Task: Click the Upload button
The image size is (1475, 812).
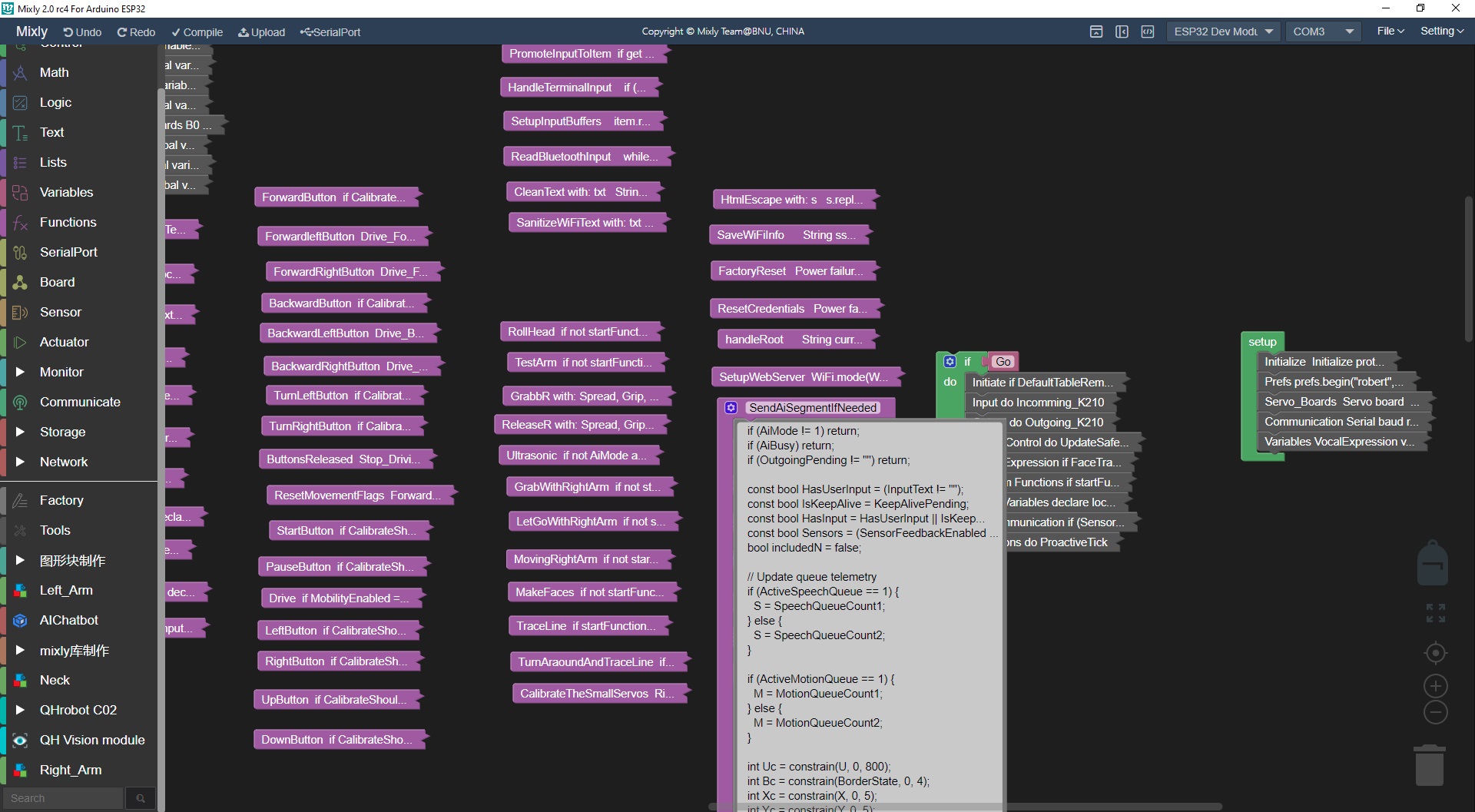Action: click(x=261, y=32)
